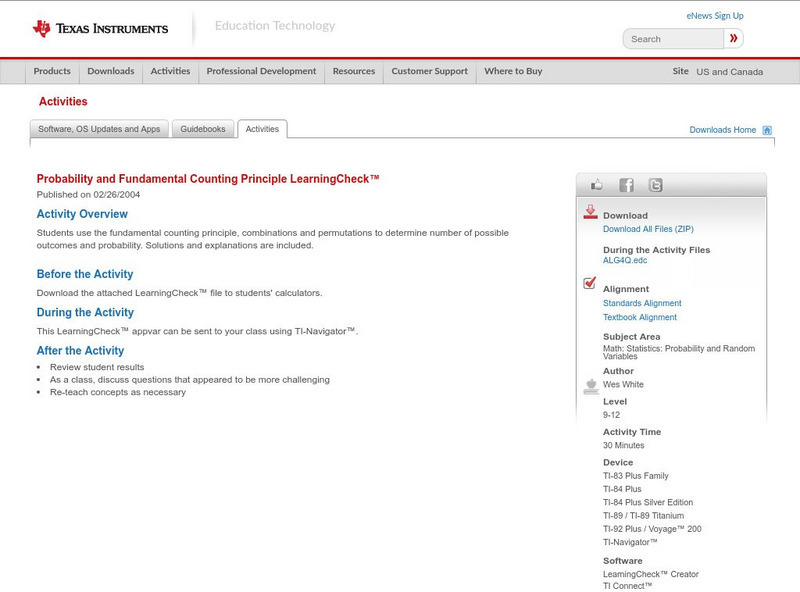The width and height of the screenshot is (800, 592).
Task: Change site region US and Canada
Action: [x=730, y=72]
